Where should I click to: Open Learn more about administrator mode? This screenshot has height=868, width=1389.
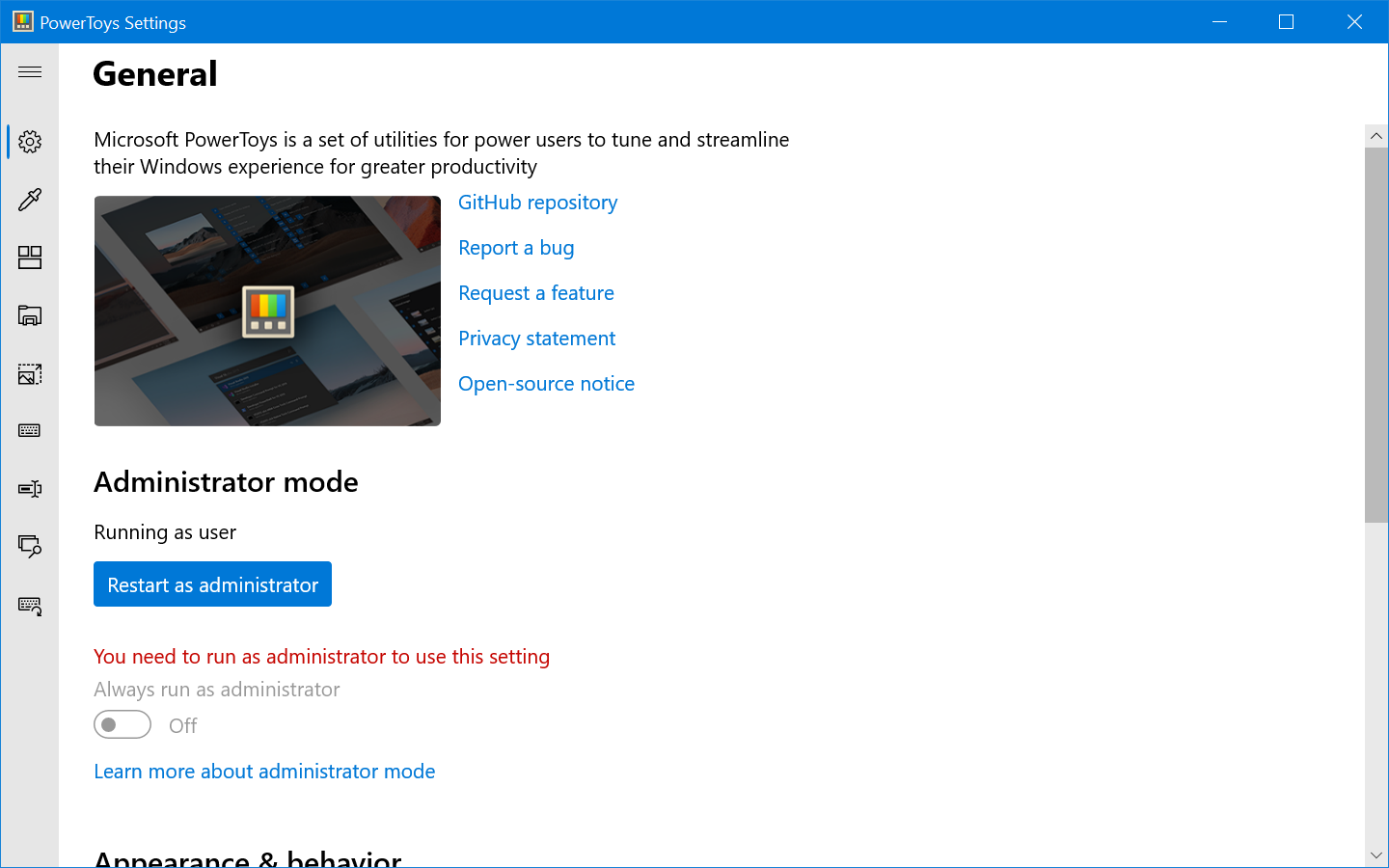[x=264, y=771]
